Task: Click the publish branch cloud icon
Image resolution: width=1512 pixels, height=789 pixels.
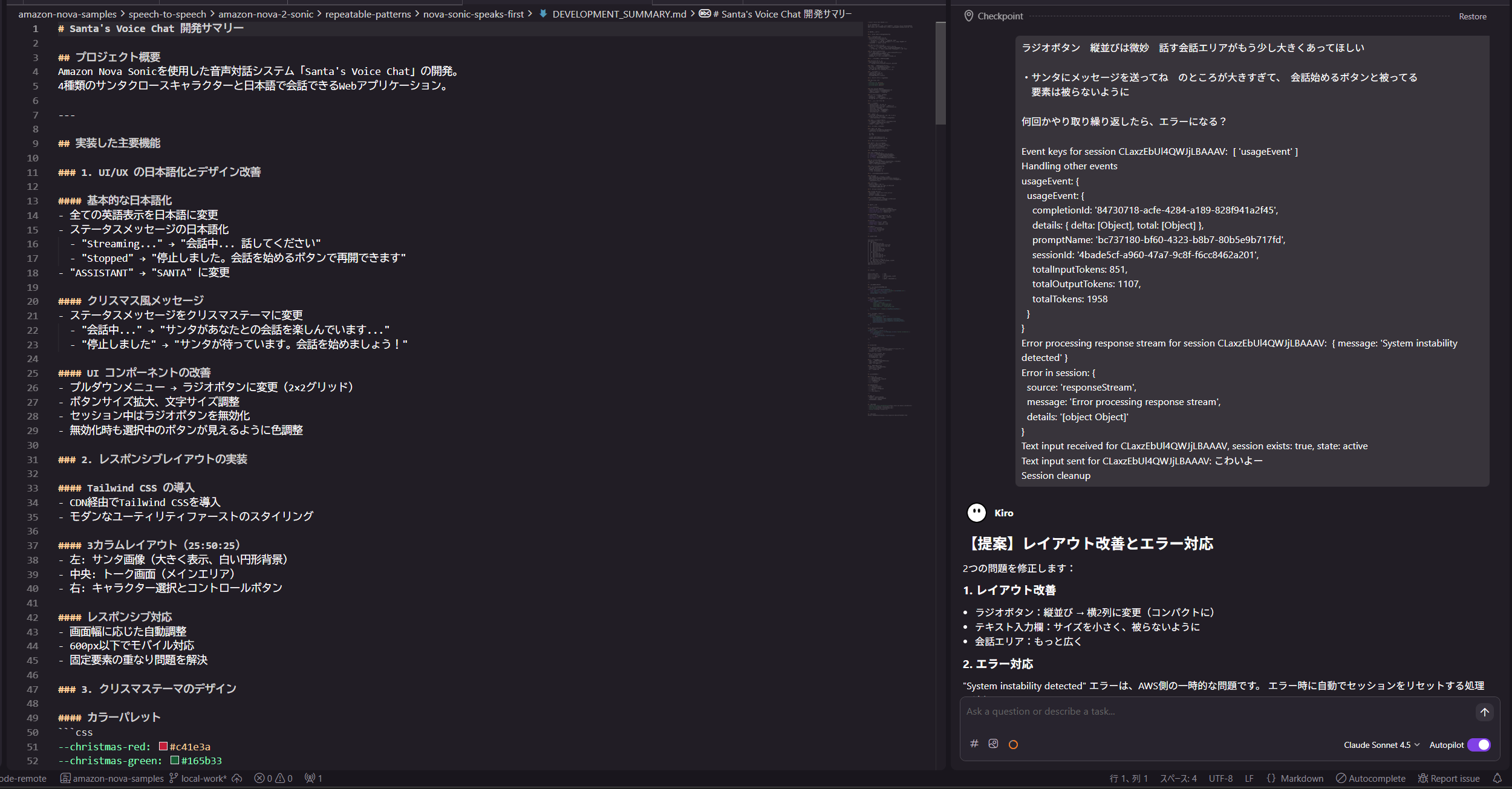Action: tap(237, 778)
